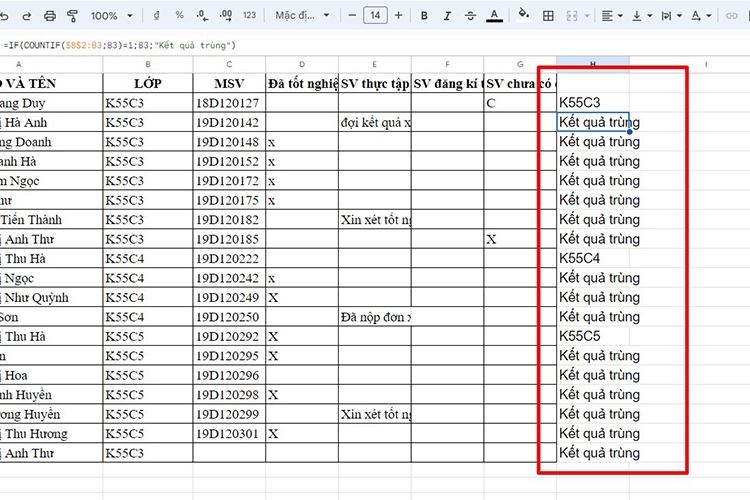
Task: Decrease decimal places (.0 arrow)
Action: coord(202,15)
